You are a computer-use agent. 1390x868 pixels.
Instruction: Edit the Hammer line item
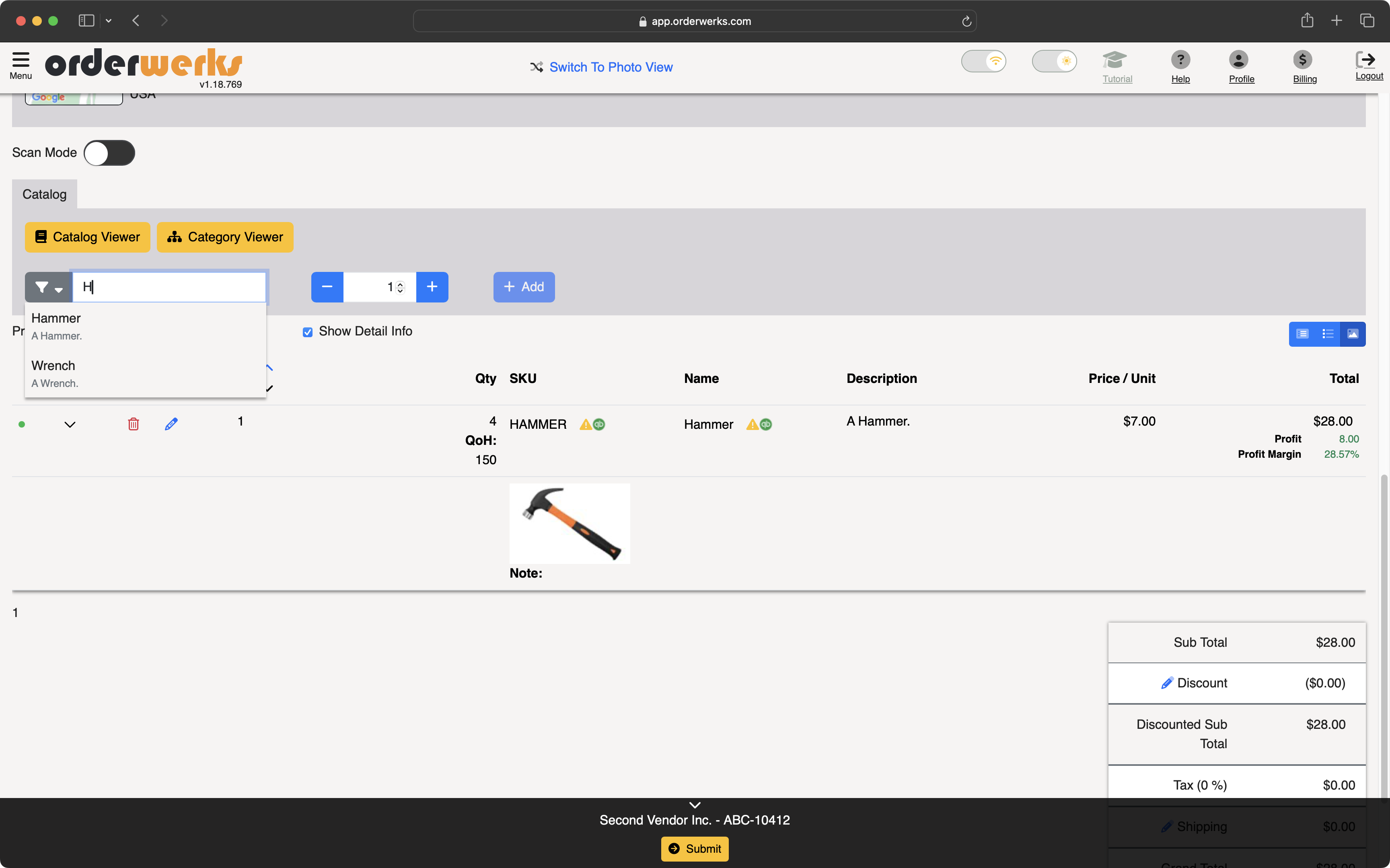171,424
